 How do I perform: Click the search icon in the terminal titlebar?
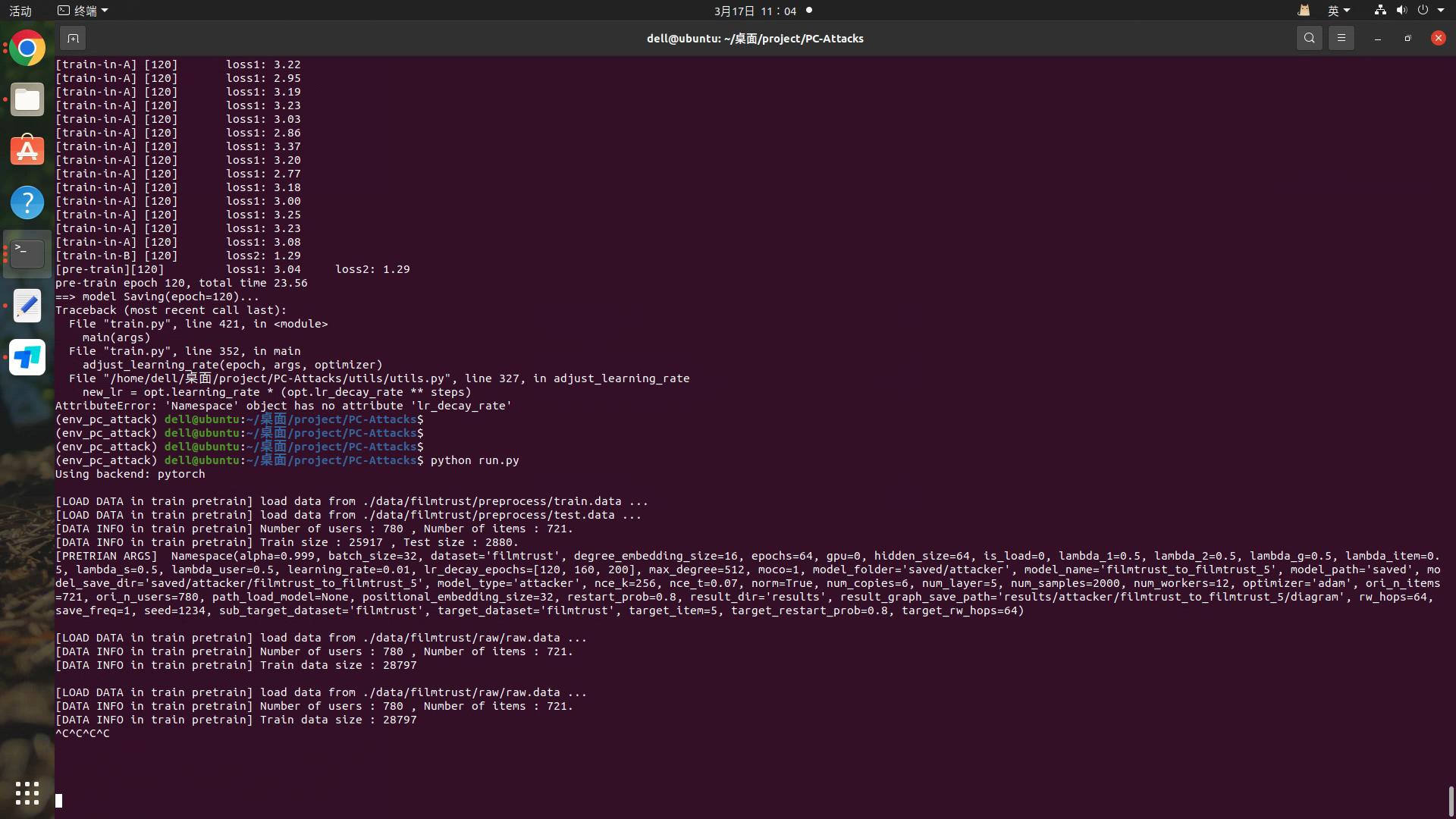pos(1309,38)
